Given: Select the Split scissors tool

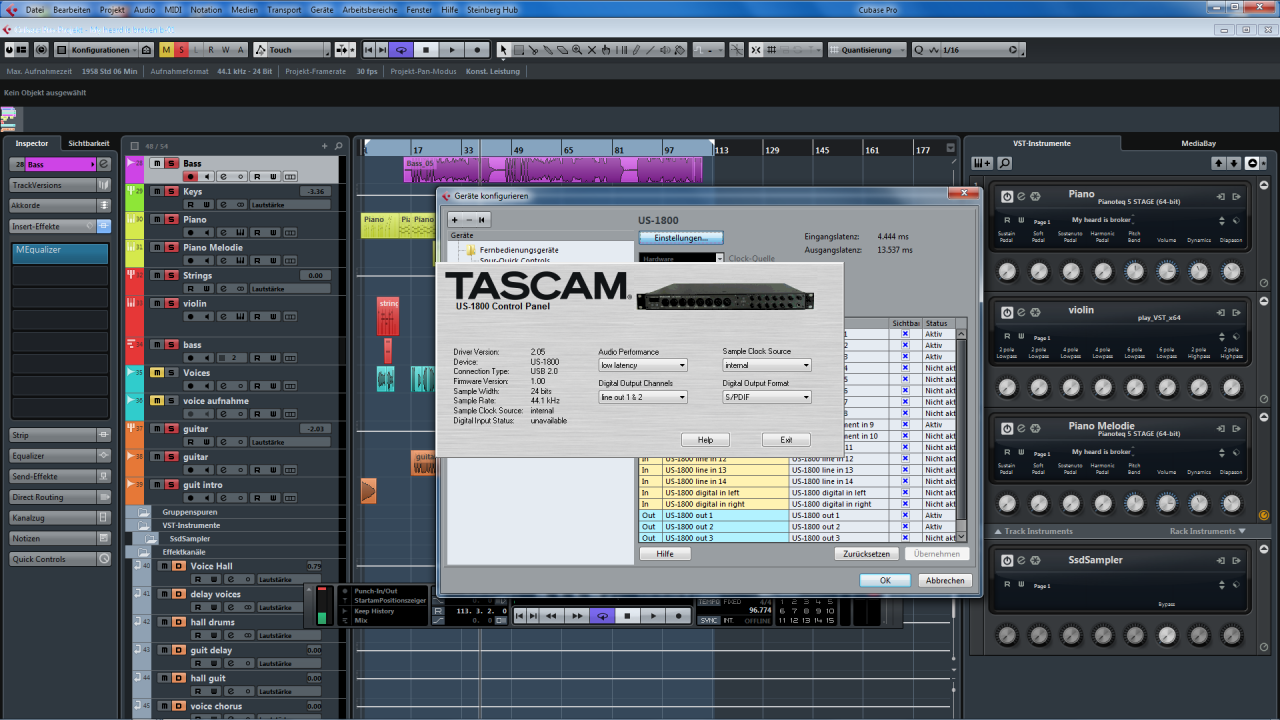Looking at the screenshot, I should (533, 50).
